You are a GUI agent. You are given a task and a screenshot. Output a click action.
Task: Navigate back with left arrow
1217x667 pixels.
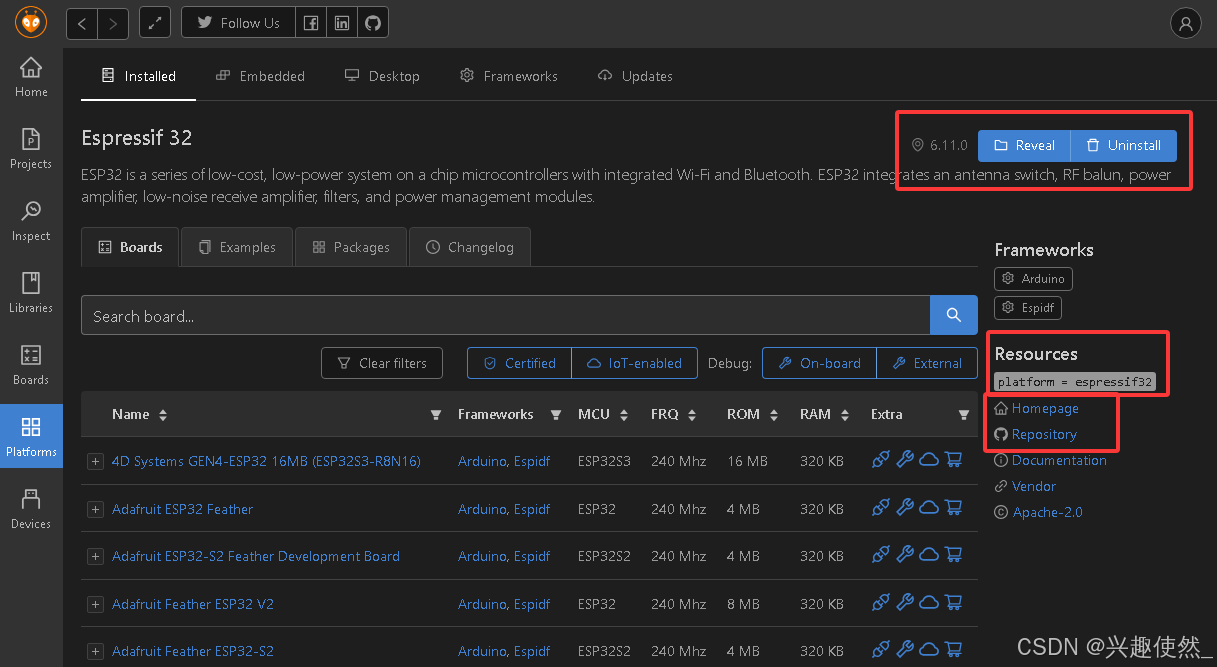(x=82, y=23)
